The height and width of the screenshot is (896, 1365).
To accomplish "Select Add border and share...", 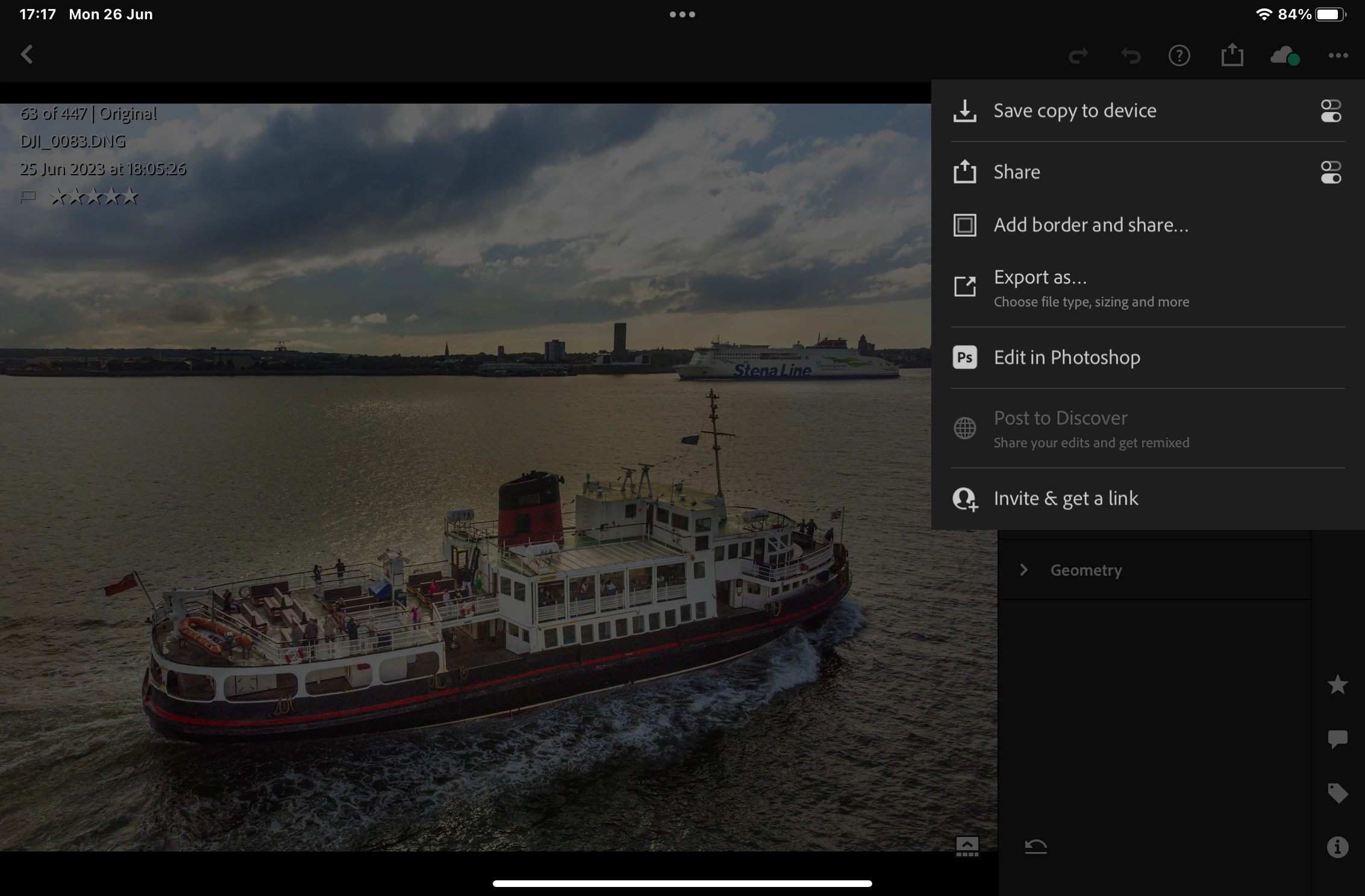I will (x=1090, y=225).
